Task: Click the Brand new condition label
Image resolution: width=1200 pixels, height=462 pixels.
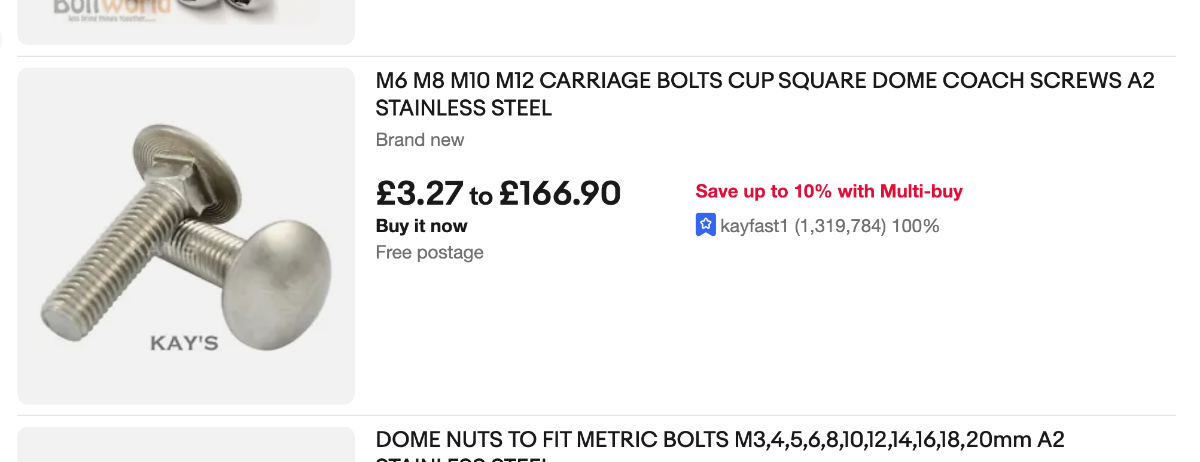Action: (x=420, y=140)
